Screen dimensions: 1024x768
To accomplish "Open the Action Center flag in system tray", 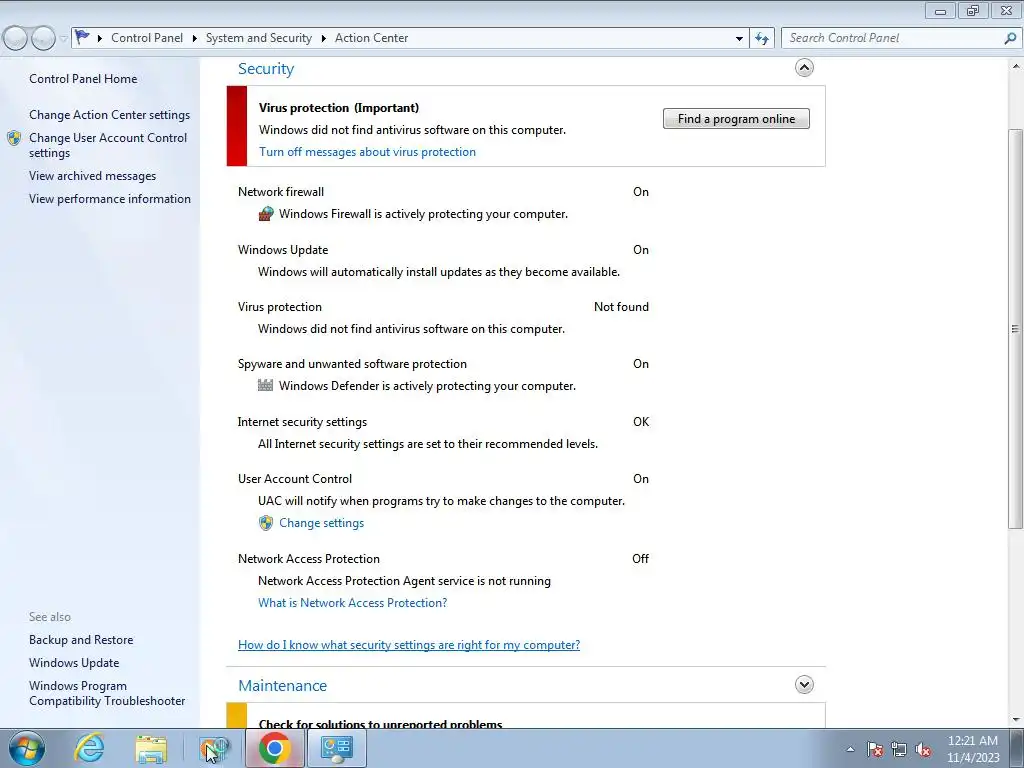I will click(x=875, y=749).
